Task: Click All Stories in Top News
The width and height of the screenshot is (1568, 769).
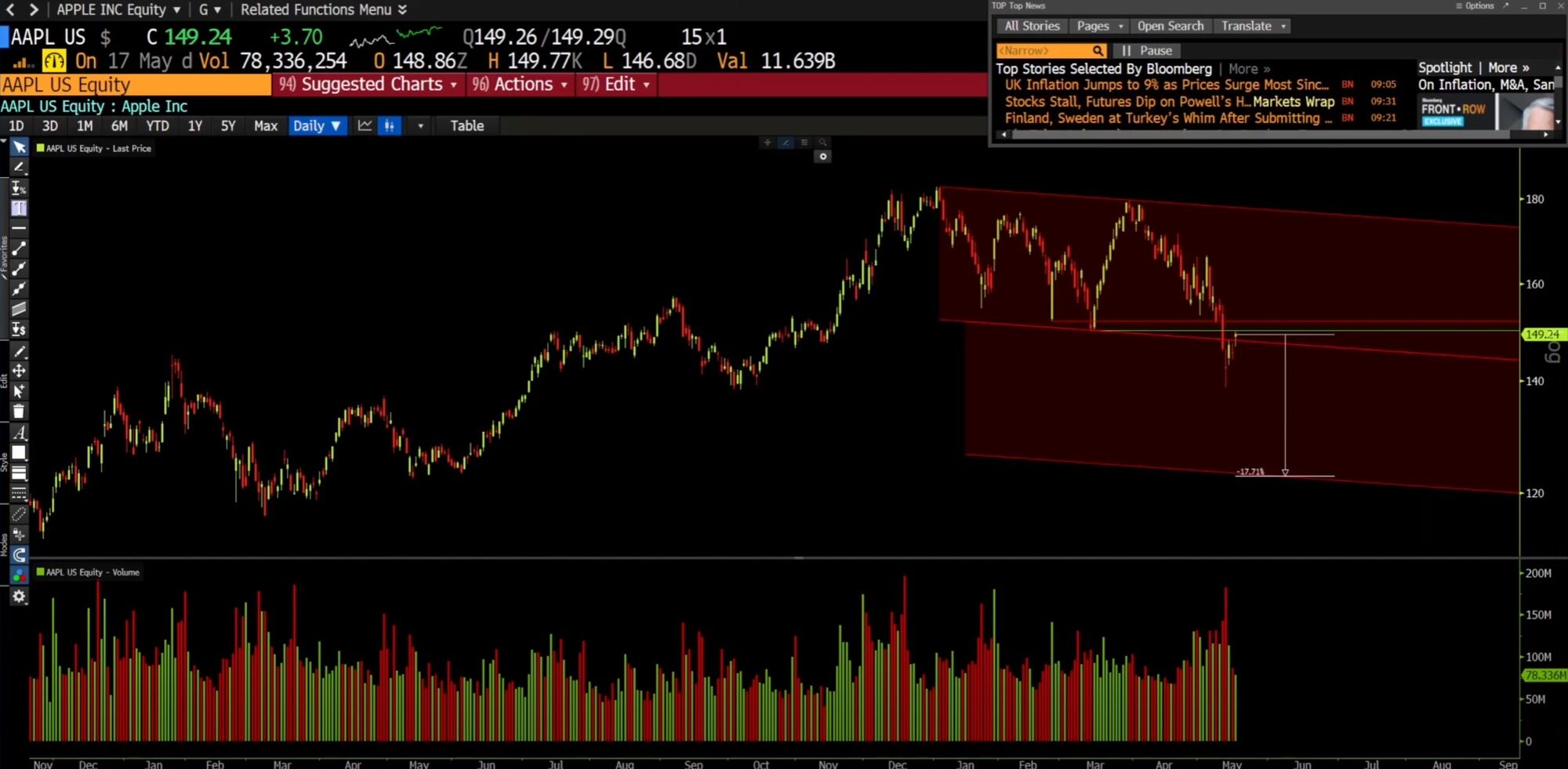Action: [x=1032, y=26]
